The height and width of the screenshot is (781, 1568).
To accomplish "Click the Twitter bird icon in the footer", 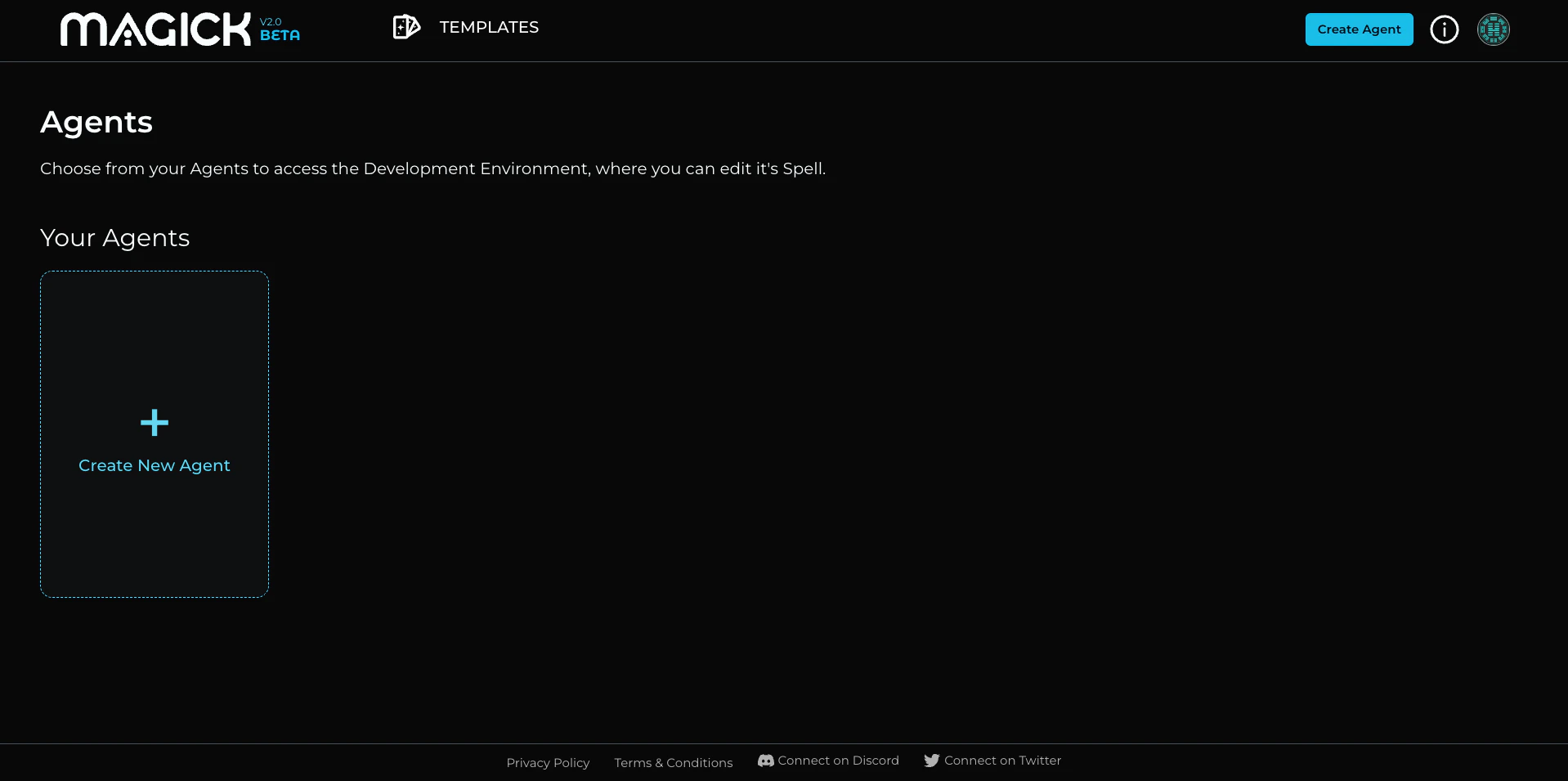I will point(931,760).
